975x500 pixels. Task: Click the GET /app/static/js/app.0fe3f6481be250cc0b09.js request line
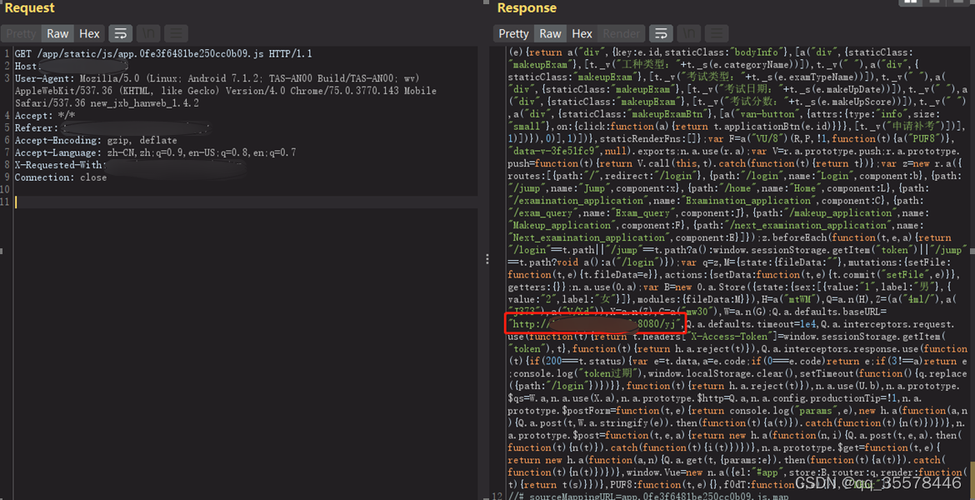click(x=164, y=54)
